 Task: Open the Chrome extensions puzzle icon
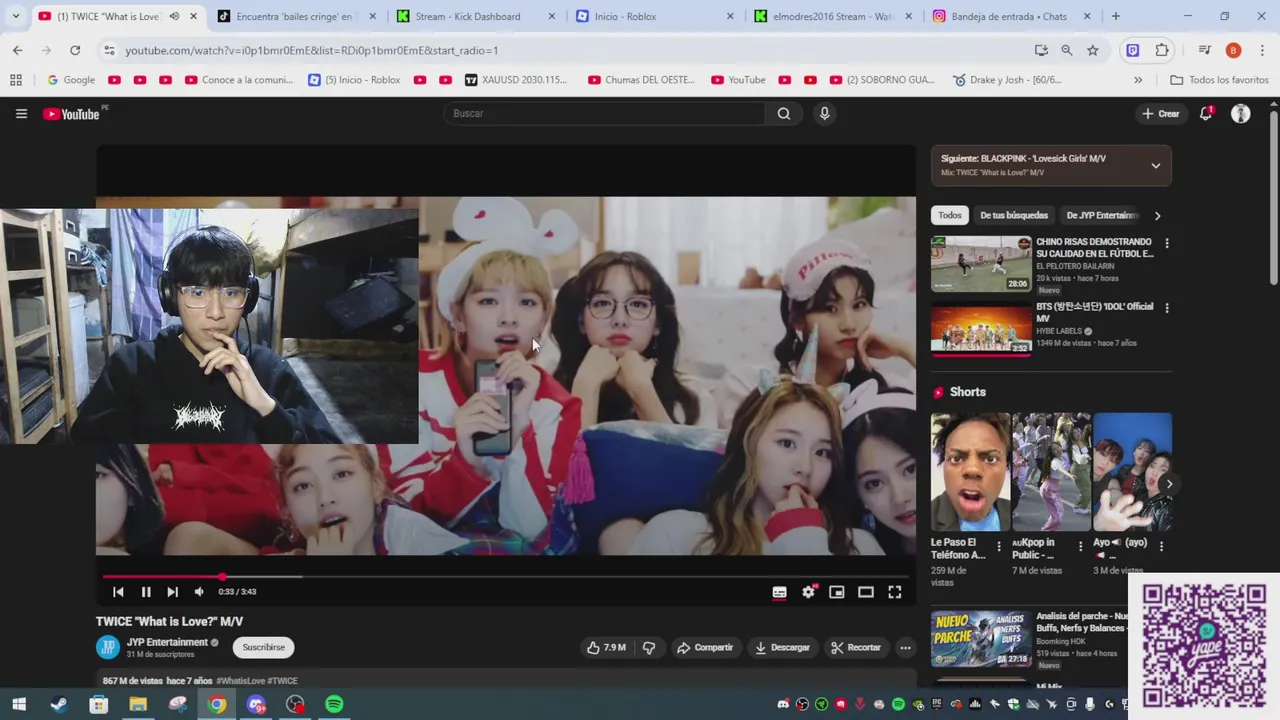pos(1162,50)
